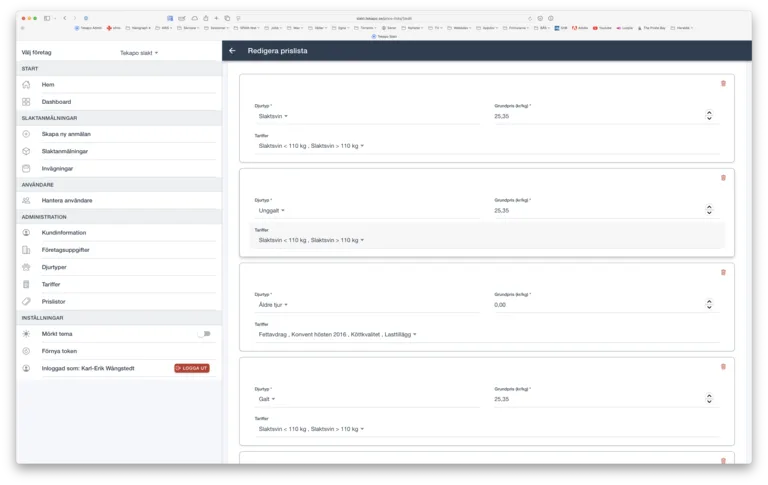Toggle the Mörkt tema switch

point(204,334)
